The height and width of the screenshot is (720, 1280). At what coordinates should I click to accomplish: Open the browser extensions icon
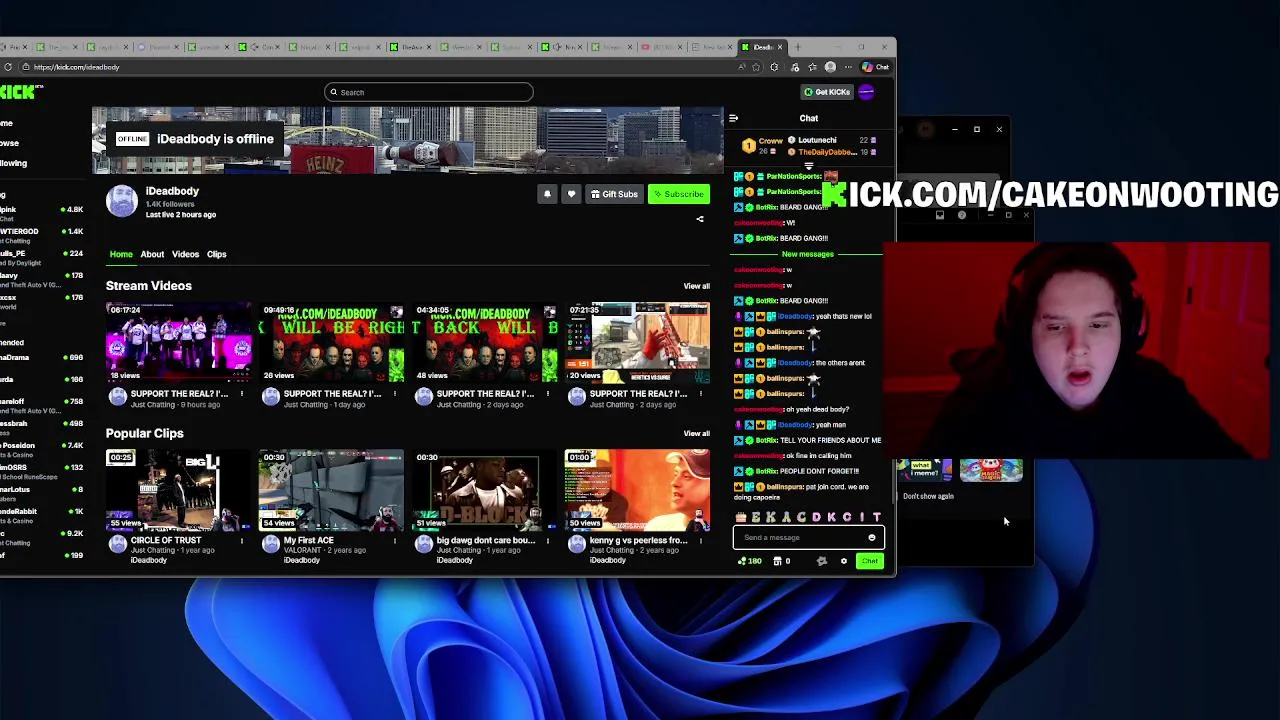[774, 67]
